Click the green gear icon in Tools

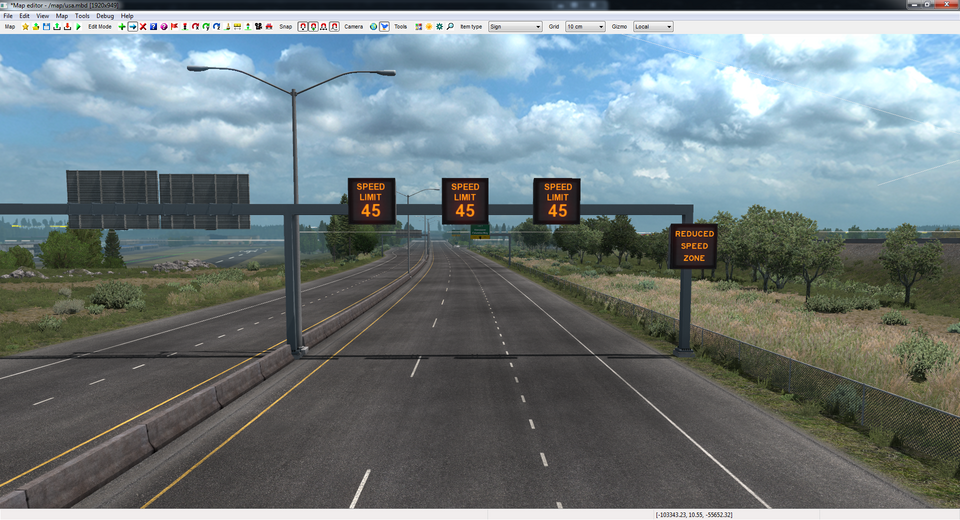[439, 27]
